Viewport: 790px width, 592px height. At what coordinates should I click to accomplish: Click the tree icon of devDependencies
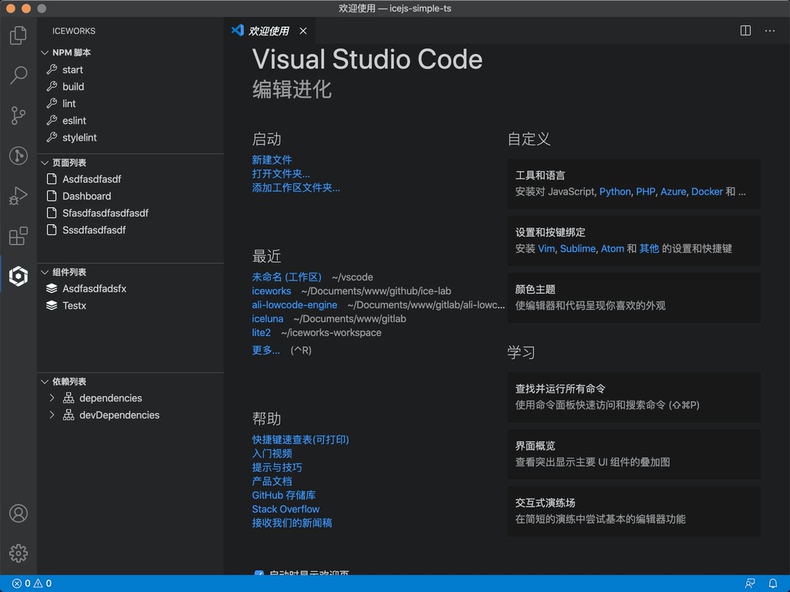point(69,415)
